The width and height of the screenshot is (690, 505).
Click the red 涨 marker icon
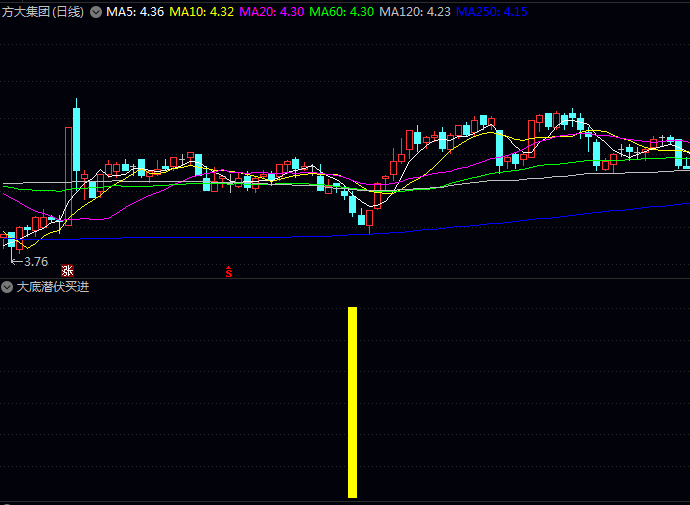pos(67,271)
